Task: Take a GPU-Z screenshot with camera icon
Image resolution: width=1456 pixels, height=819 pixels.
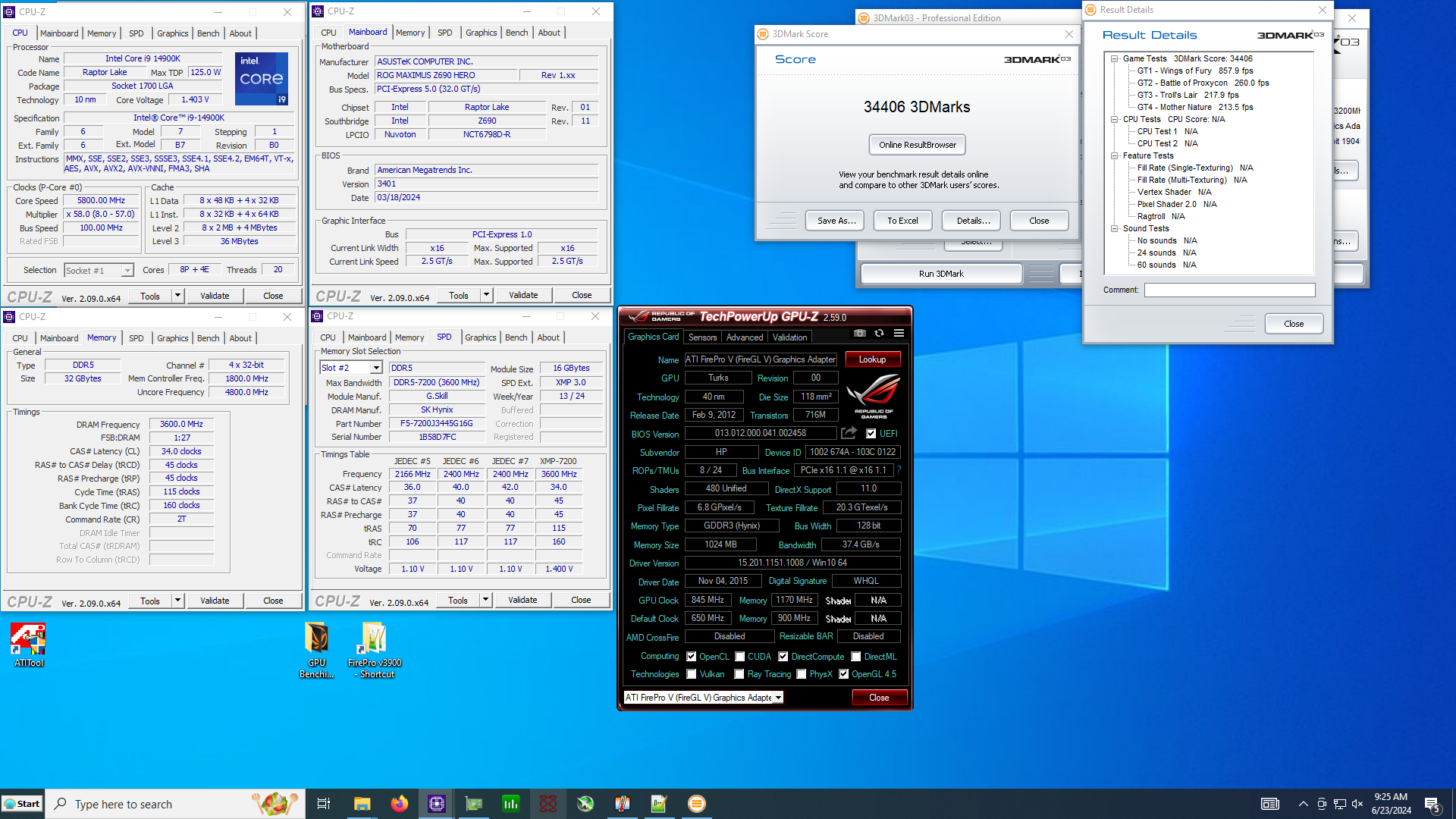Action: (x=859, y=334)
